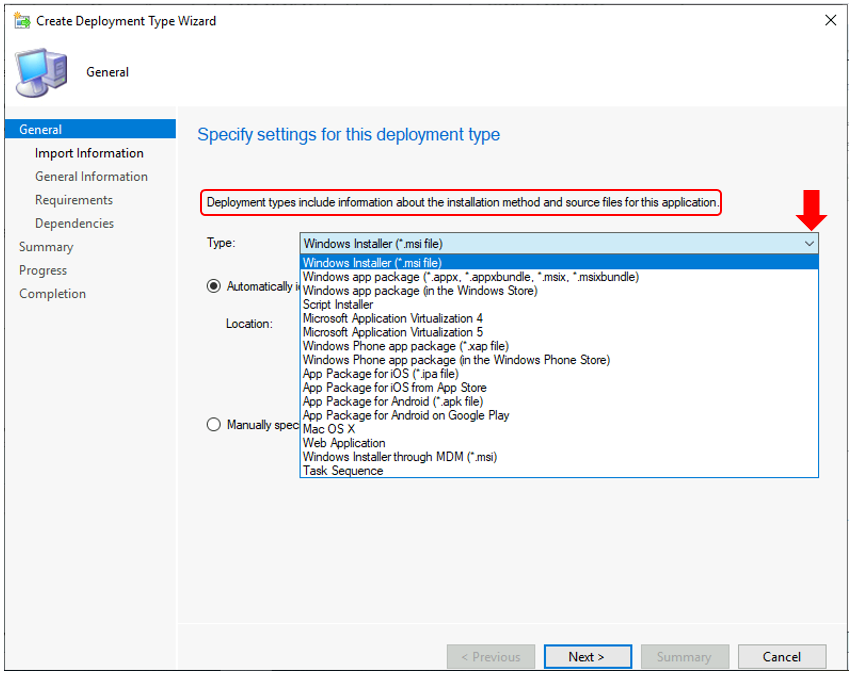Select the Web Application option
This screenshot has height=676, width=852.
tap(559, 443)
